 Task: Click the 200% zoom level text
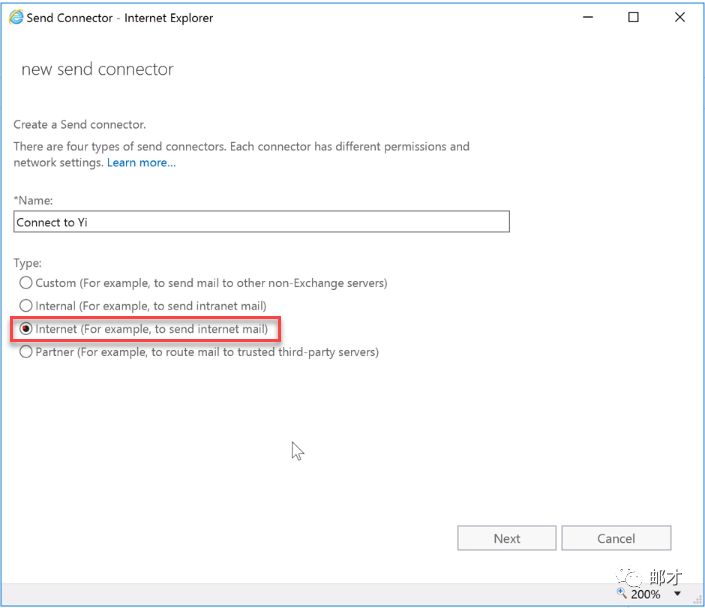[646, 594]
